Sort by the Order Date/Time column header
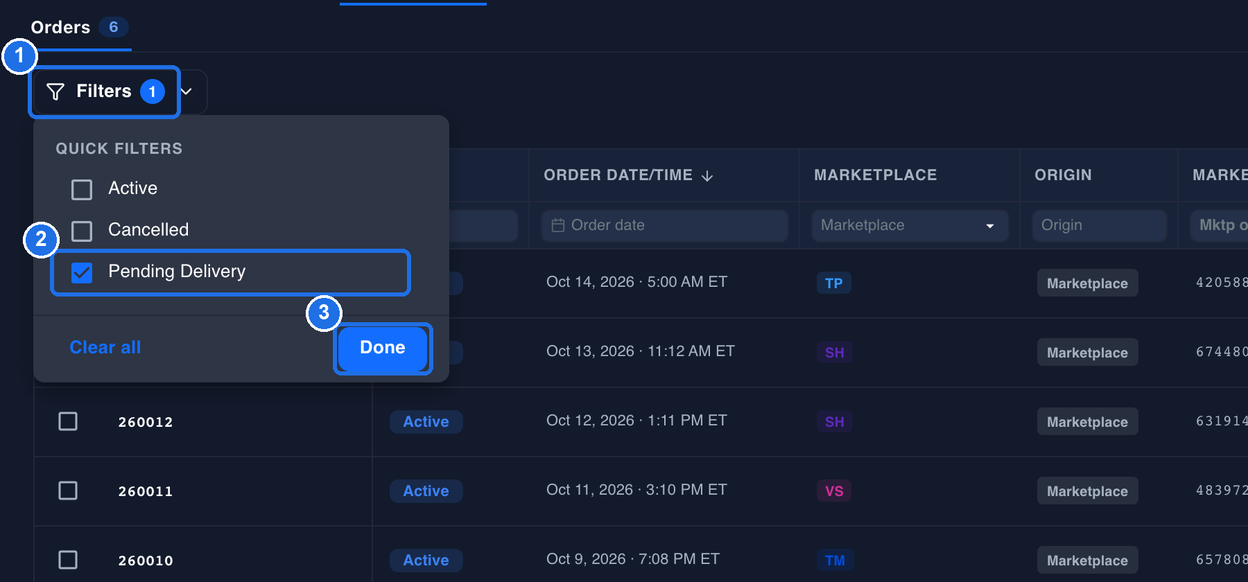The height and width of the screenshot is (582, 1248). (628, 175)
